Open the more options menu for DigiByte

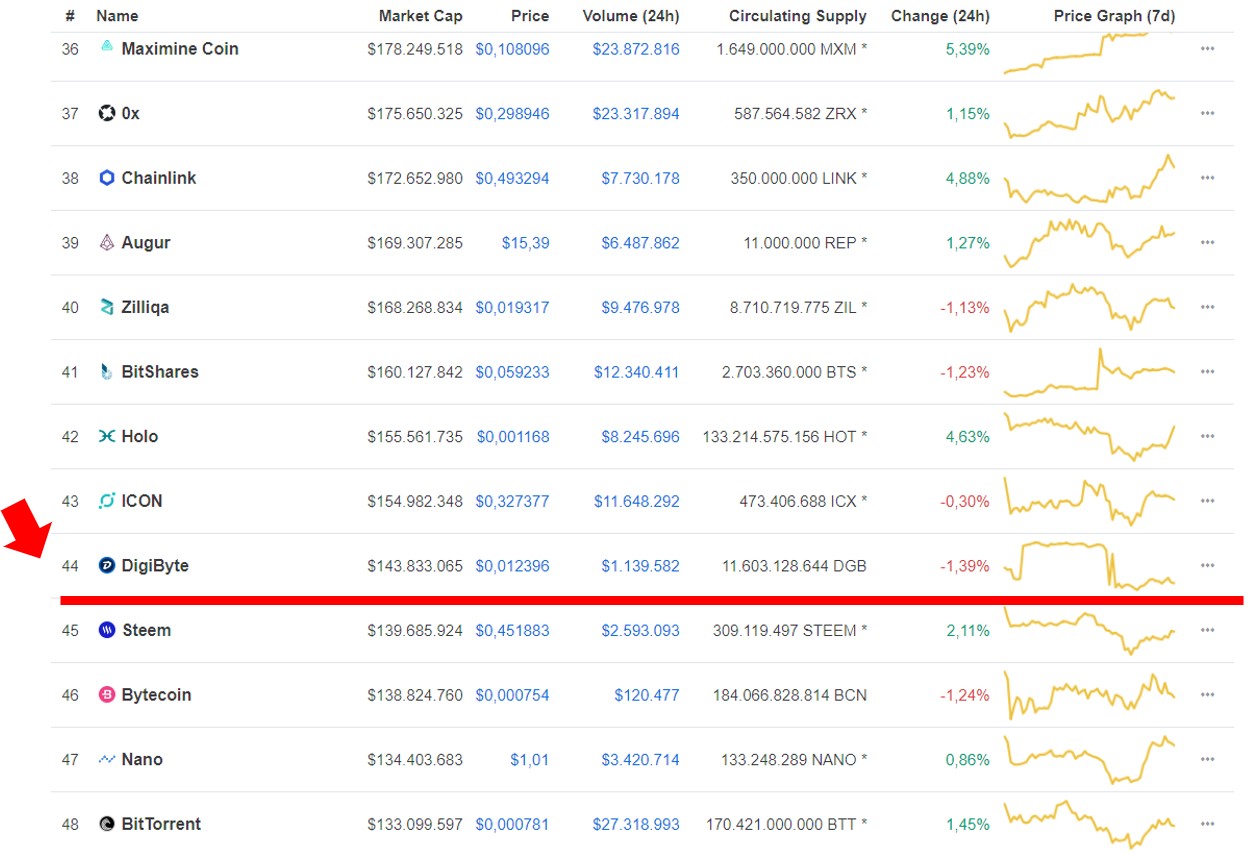coord(1207,566)
